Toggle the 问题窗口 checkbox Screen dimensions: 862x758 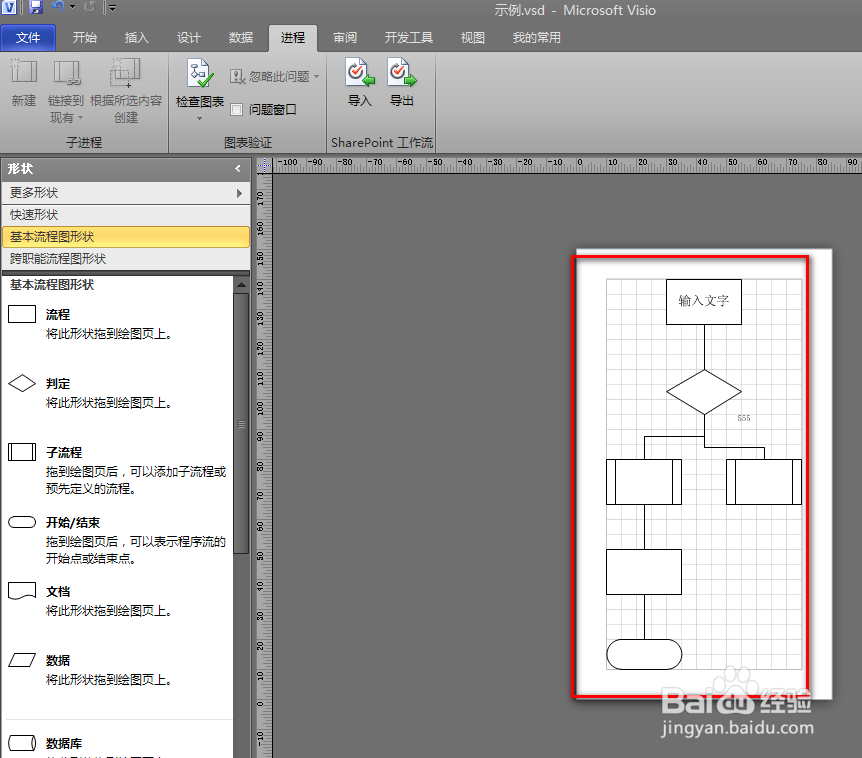[236, 109]
